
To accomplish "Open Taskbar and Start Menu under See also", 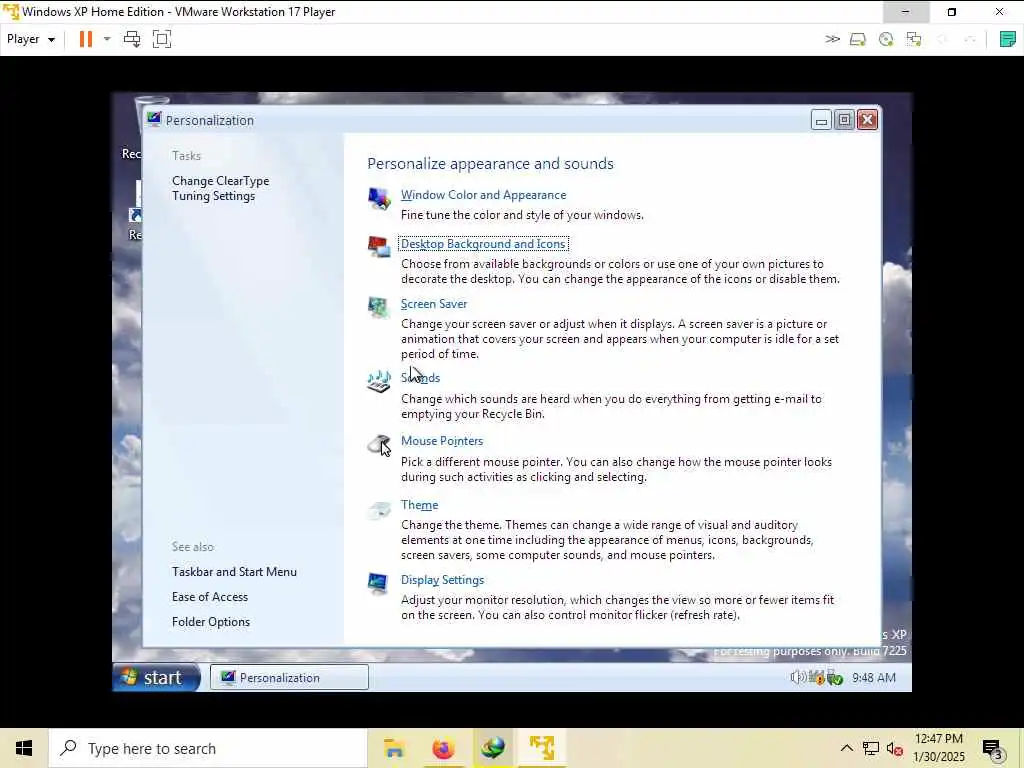I will tap(234, 571).
